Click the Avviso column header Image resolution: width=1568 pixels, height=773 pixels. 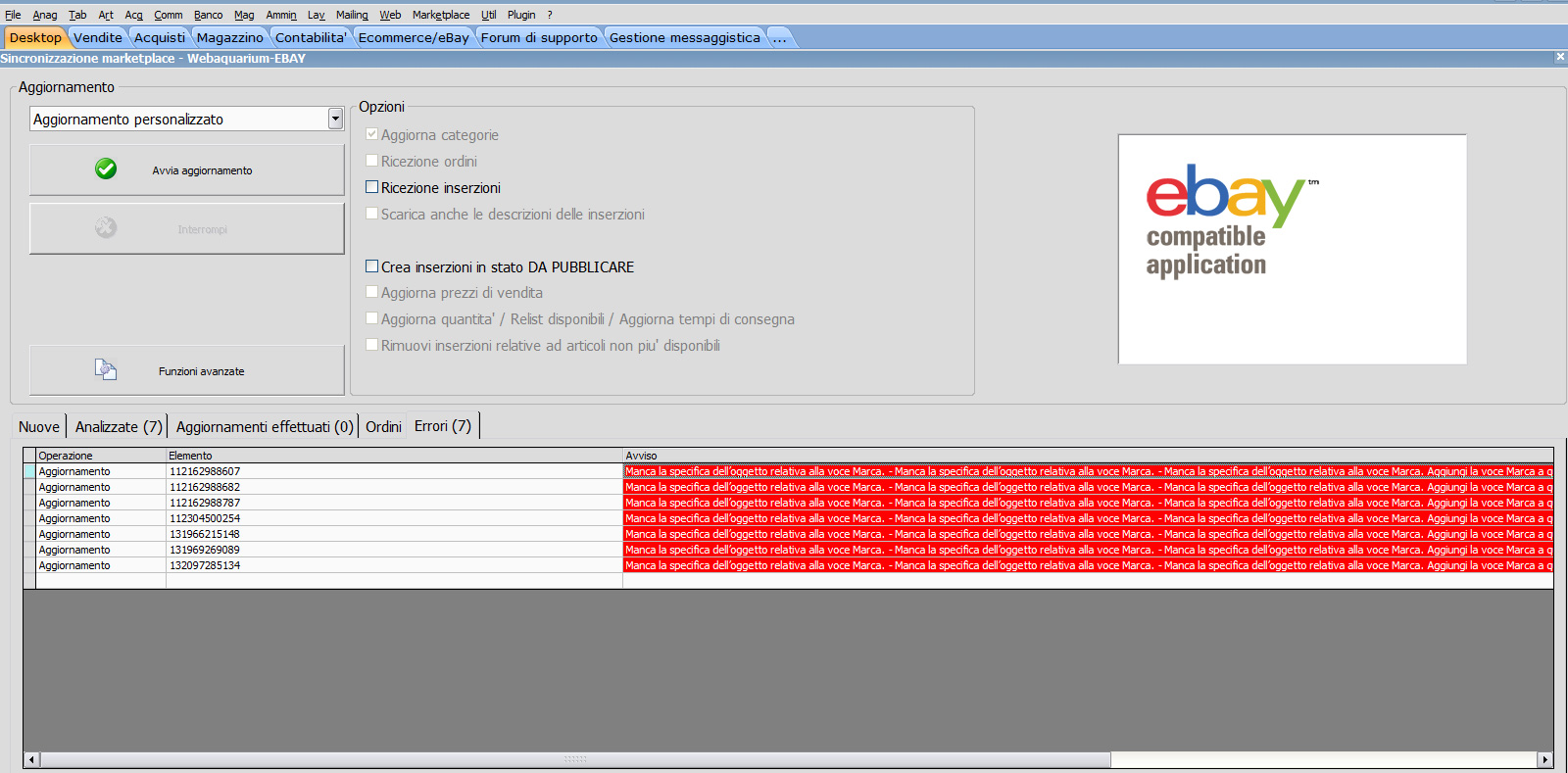tap(1088, 456)
